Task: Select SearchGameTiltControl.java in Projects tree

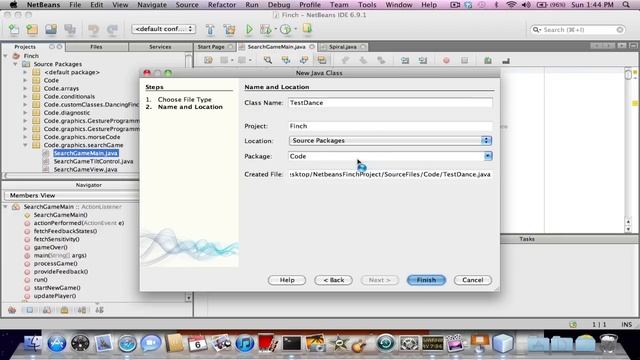Action: pos(93,161)
